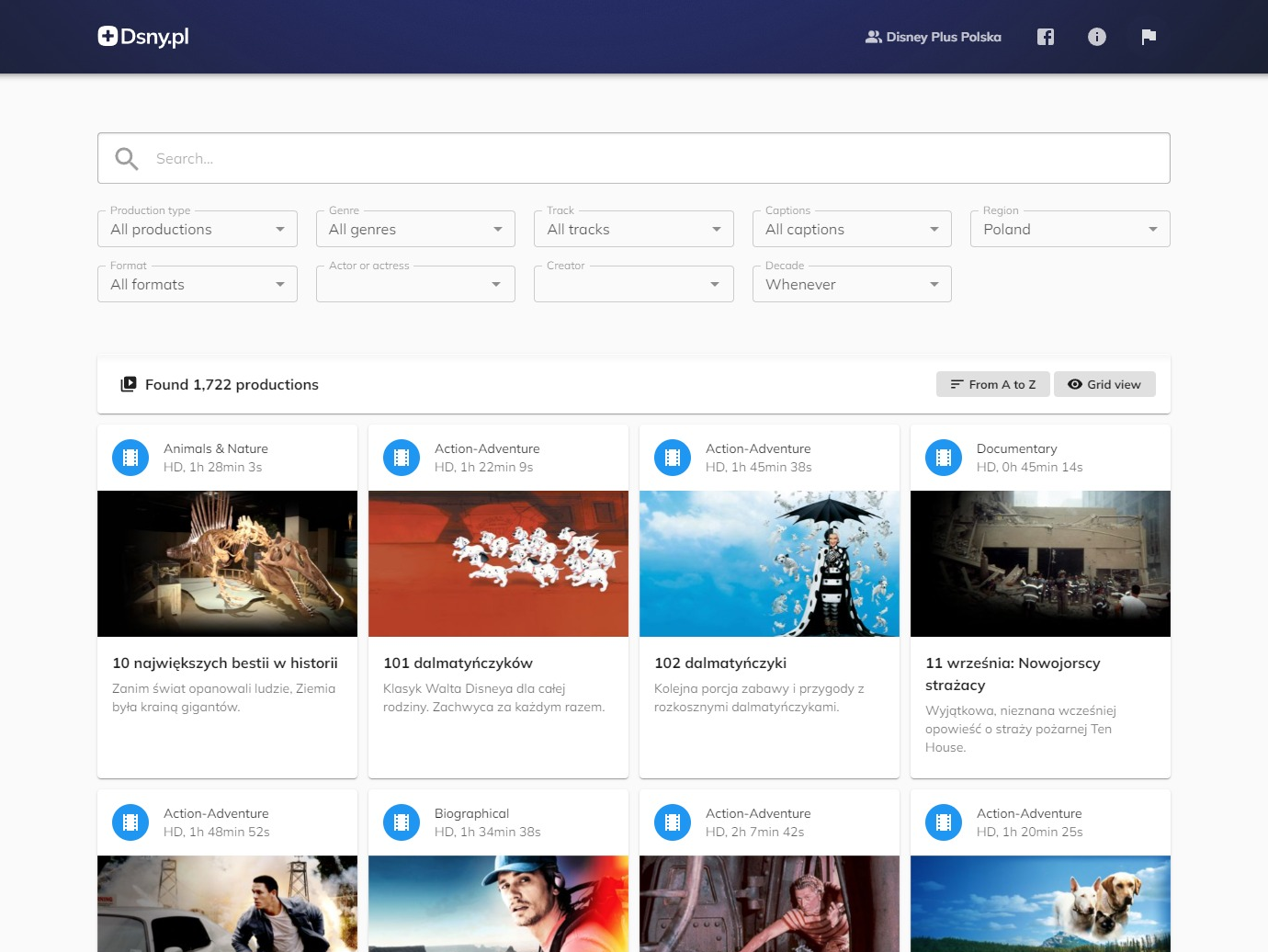Click the Dsny.pl logo
This screenshot has height=952, width=1268.
coord(143,37)
